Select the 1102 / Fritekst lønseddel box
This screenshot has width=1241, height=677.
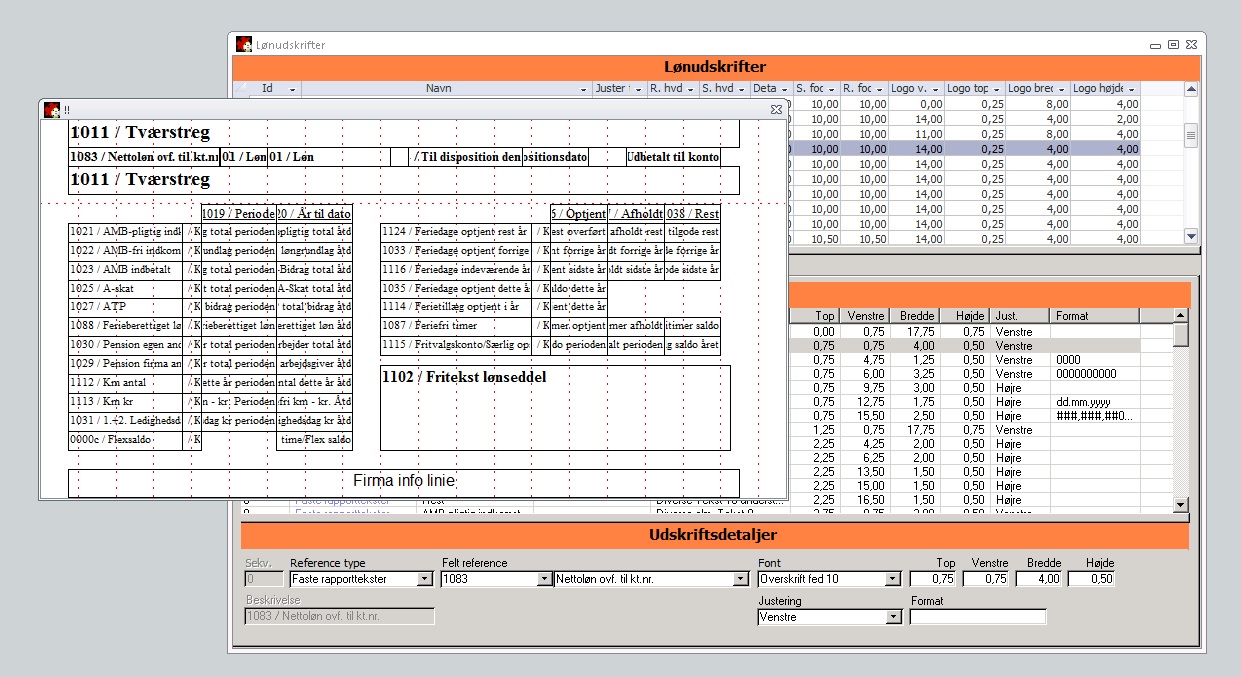555,407
